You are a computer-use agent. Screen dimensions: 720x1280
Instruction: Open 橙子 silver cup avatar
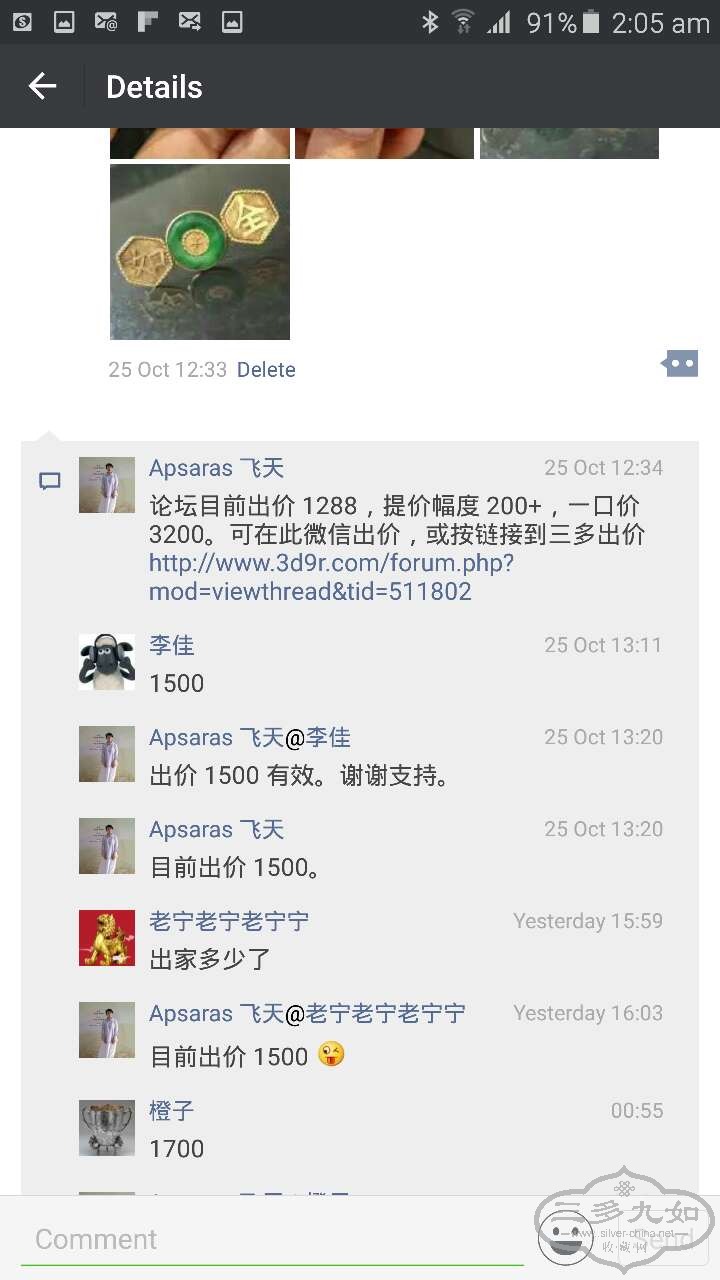(x=107, y=1128)
